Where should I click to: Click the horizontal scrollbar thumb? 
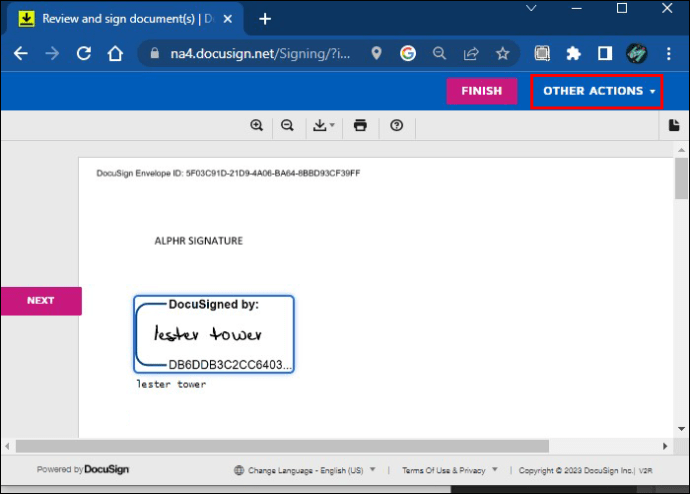(282, 446)
